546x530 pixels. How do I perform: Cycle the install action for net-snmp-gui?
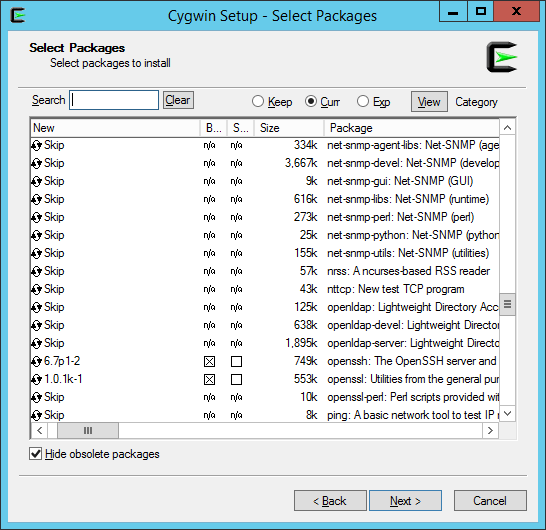click(x=37, y=181)
